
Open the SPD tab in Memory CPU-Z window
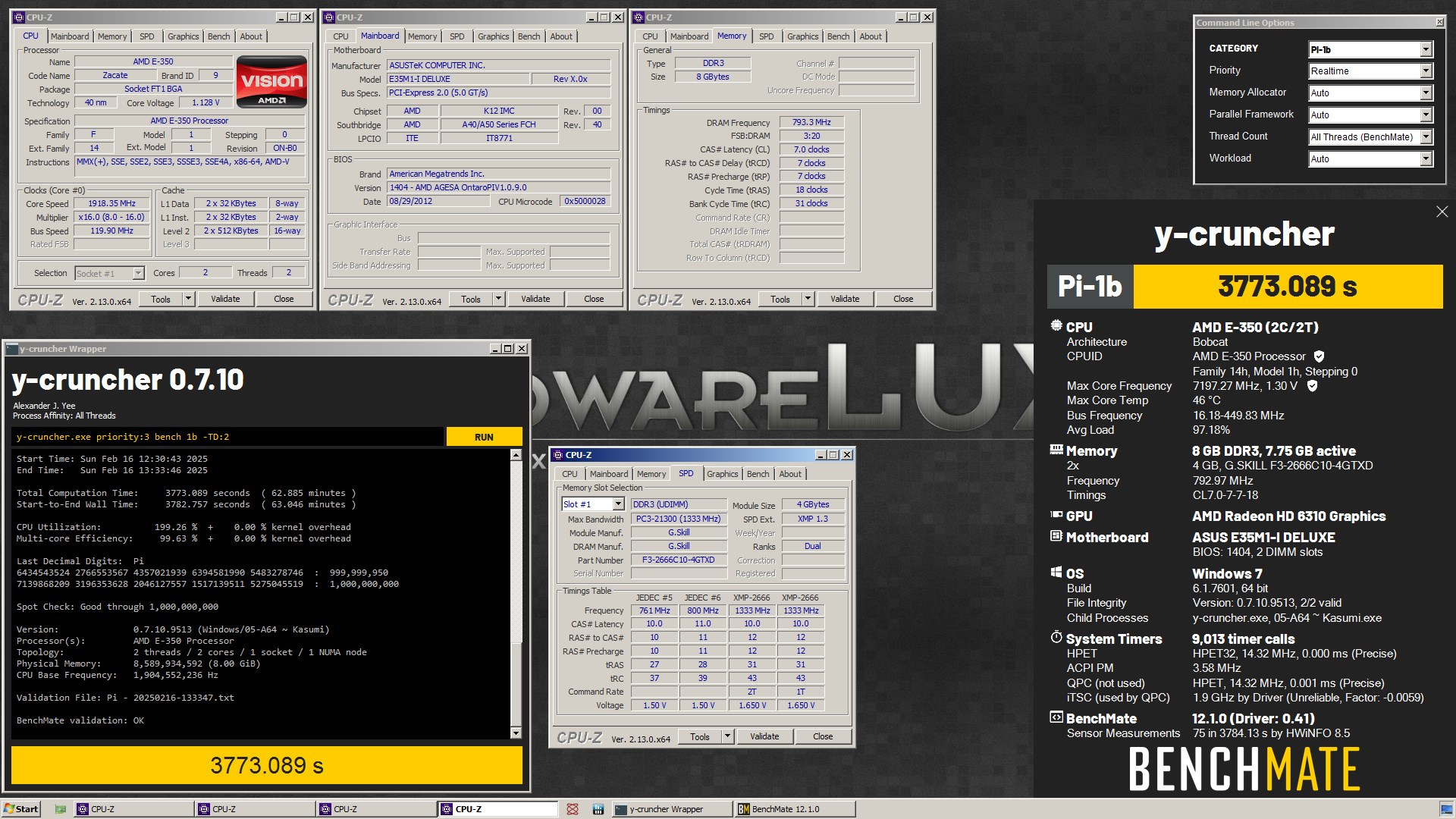pos(767,36)
